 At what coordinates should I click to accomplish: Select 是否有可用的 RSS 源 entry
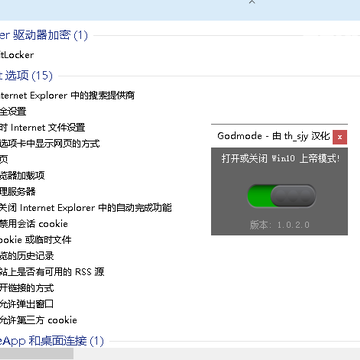[x=52, y=272]
